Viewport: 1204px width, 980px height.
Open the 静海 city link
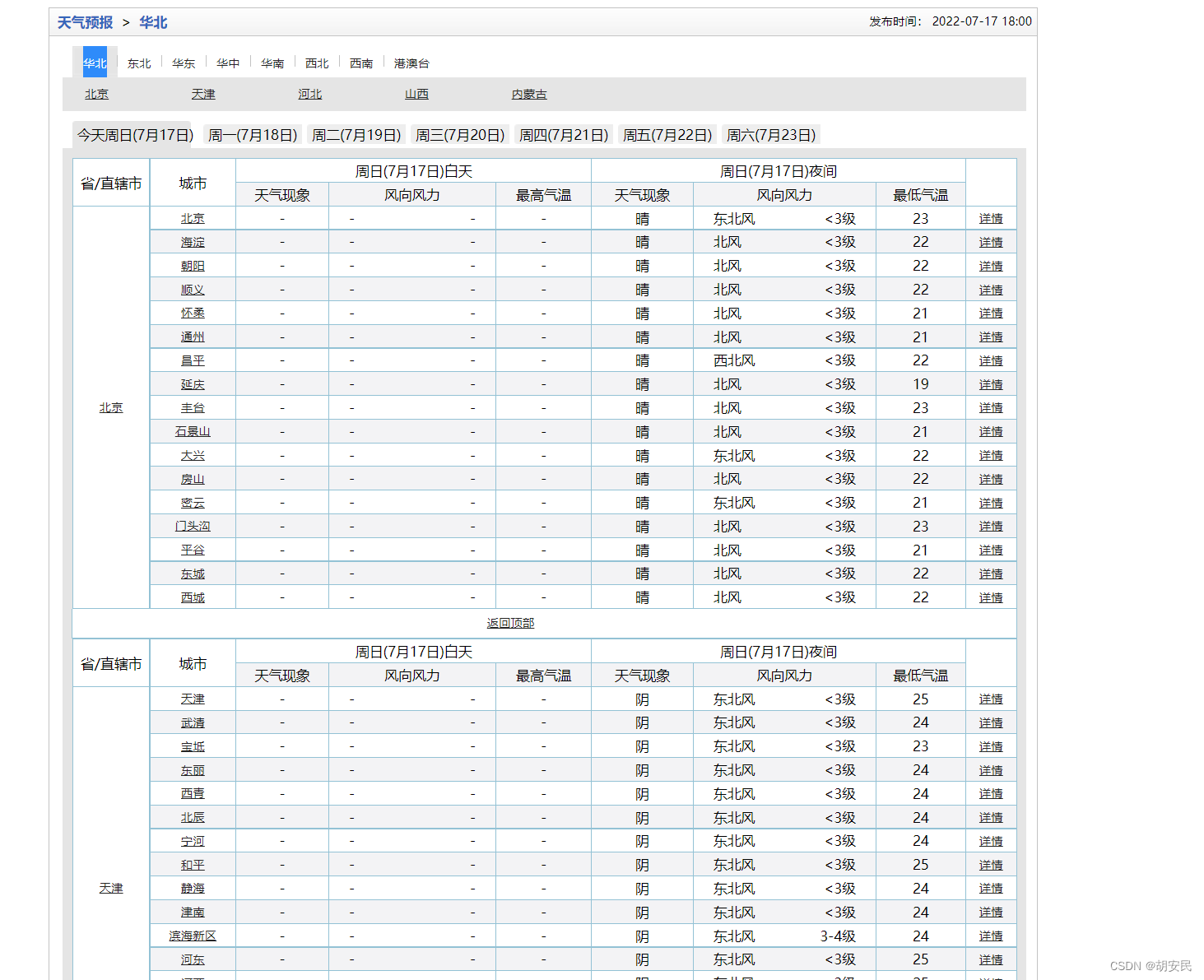193,889
